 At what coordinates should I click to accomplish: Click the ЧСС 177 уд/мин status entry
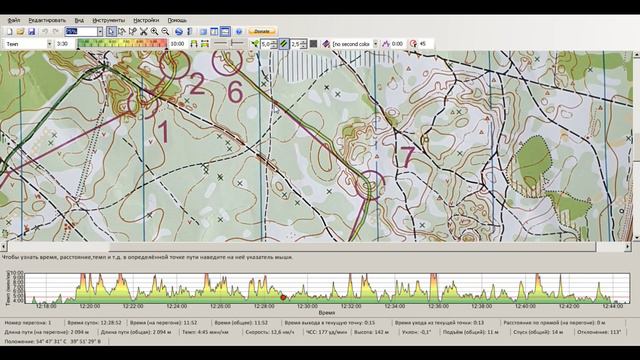click(x=327, y=332)
